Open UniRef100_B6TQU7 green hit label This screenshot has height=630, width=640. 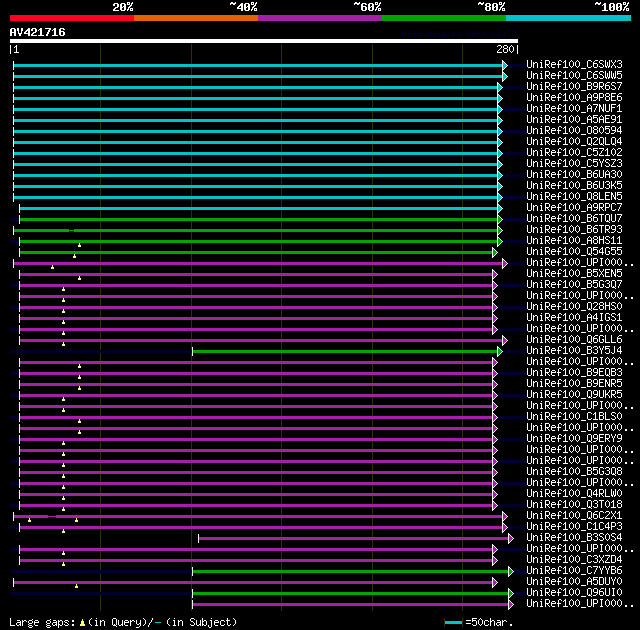574,219
